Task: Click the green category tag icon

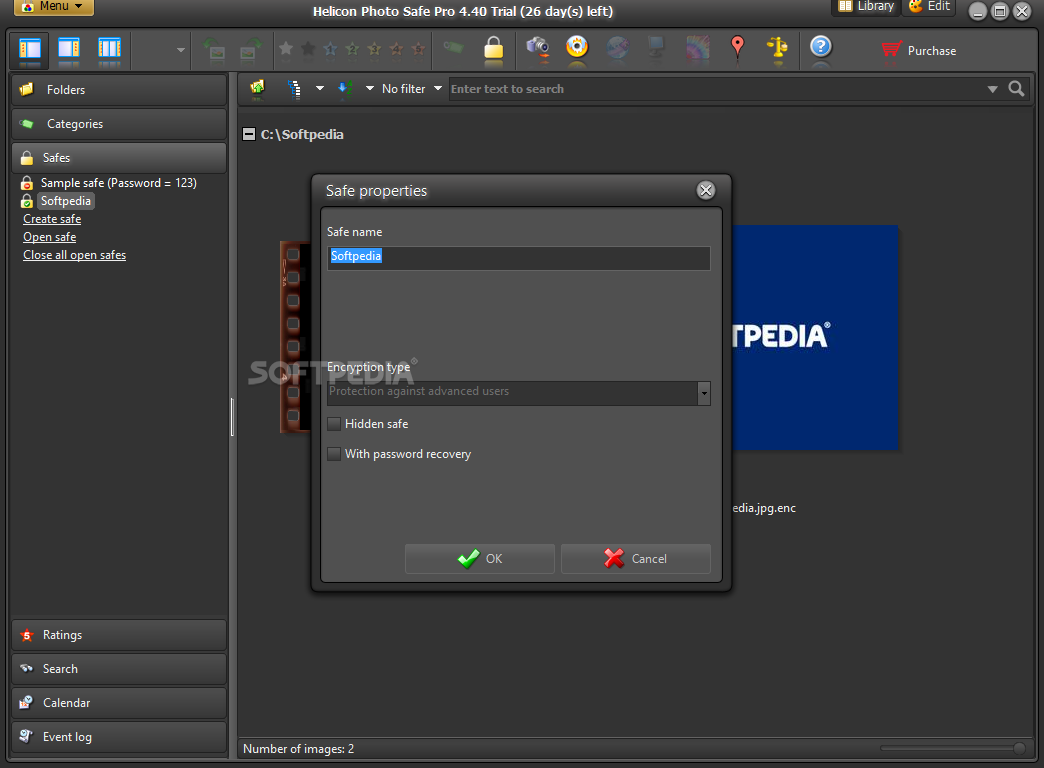Action: [x=453, y=47]
